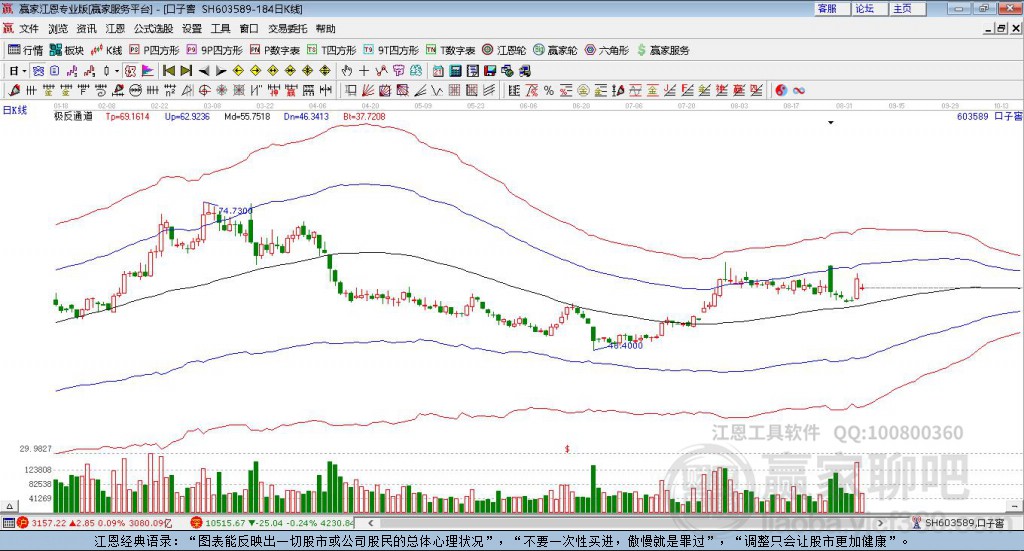Collapse panel with bottom-right arrow

(x=1014, y=506)
